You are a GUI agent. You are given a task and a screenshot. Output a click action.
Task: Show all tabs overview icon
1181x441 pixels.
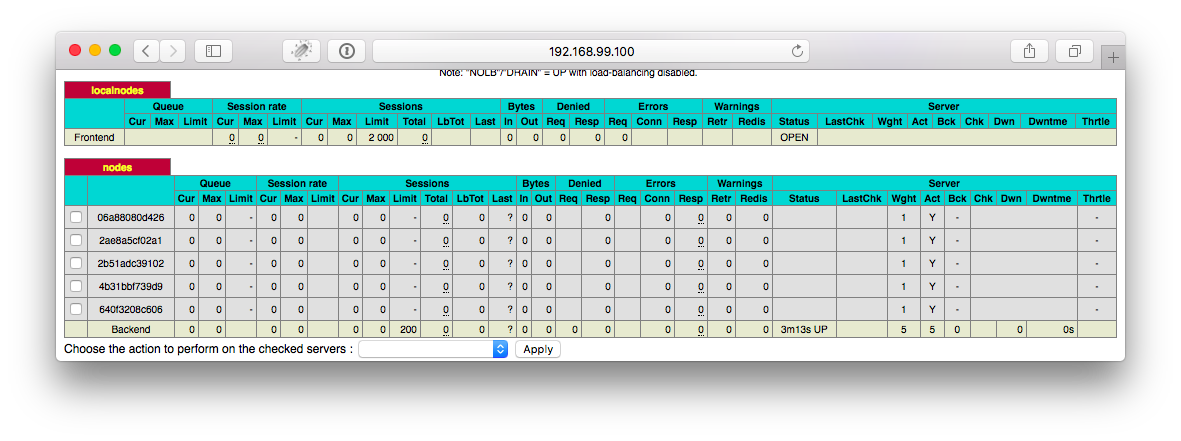[x=1075, y=51]
